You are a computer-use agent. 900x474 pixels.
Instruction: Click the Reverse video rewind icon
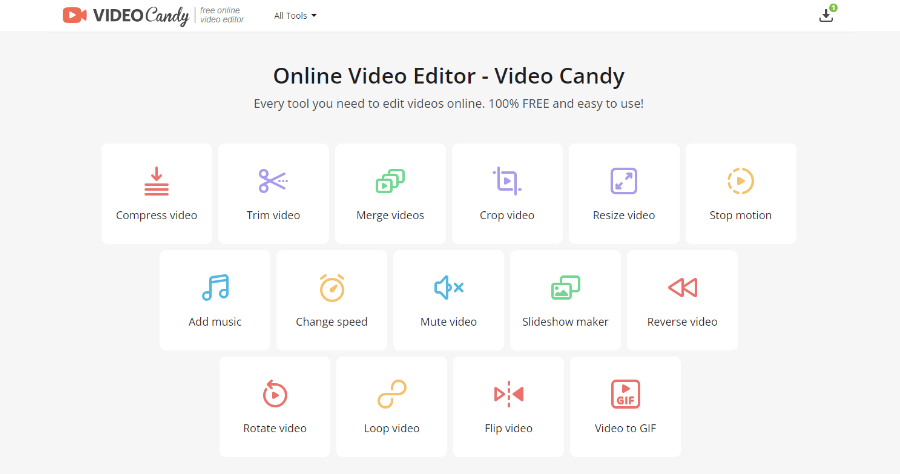coord(682,287)
